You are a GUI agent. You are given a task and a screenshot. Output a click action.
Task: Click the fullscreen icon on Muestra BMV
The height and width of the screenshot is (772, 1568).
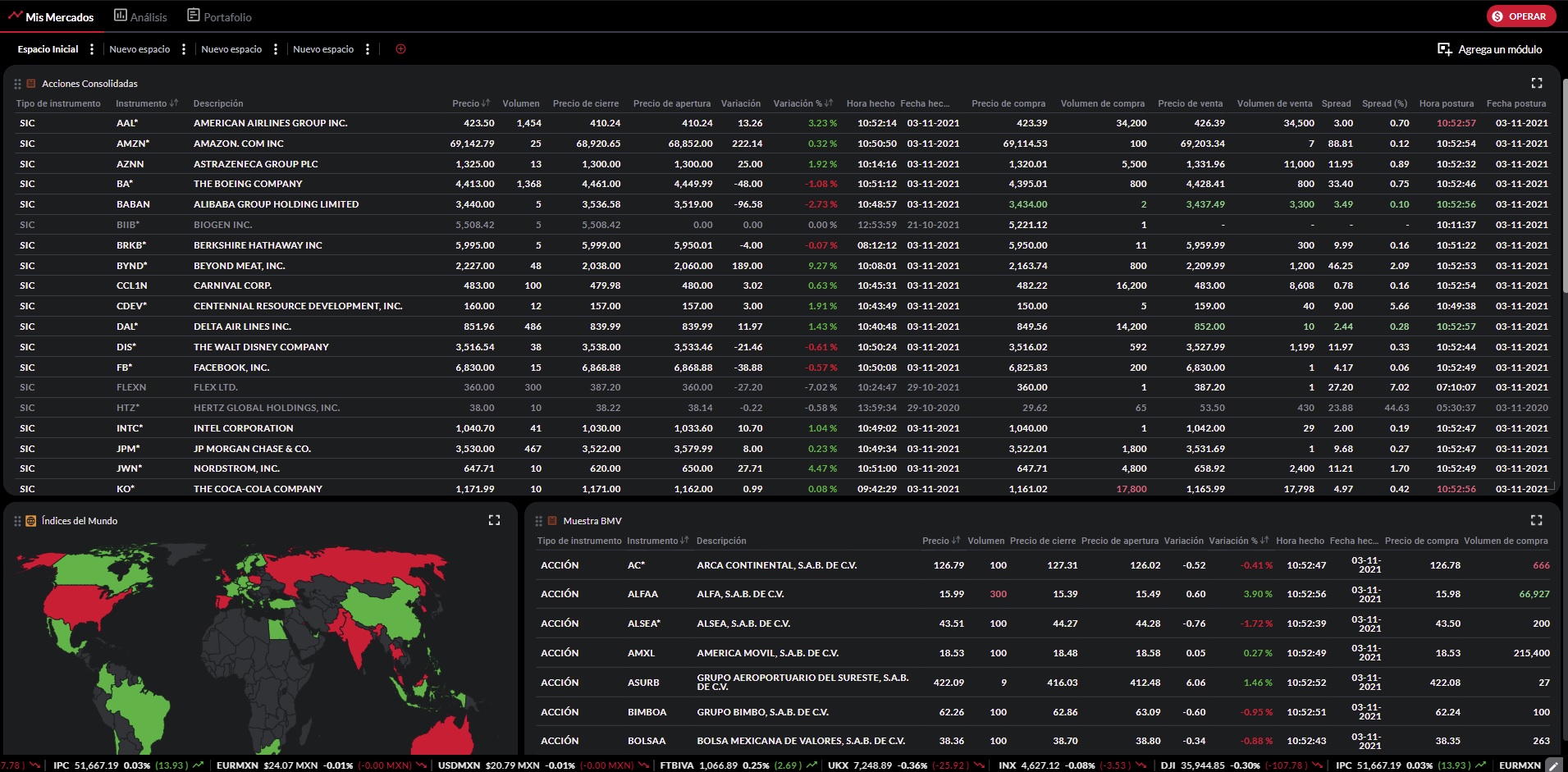pyautogui.click(x=1536, y=520)
